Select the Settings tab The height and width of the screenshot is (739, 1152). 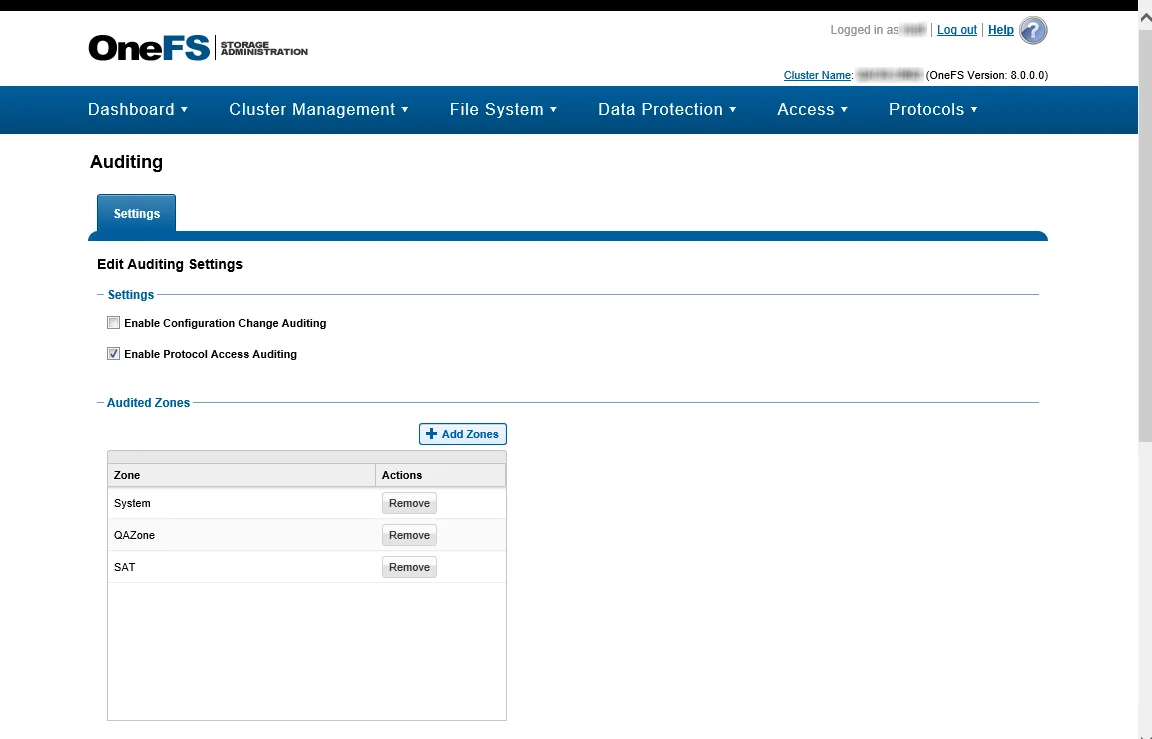tap(137, 214)
